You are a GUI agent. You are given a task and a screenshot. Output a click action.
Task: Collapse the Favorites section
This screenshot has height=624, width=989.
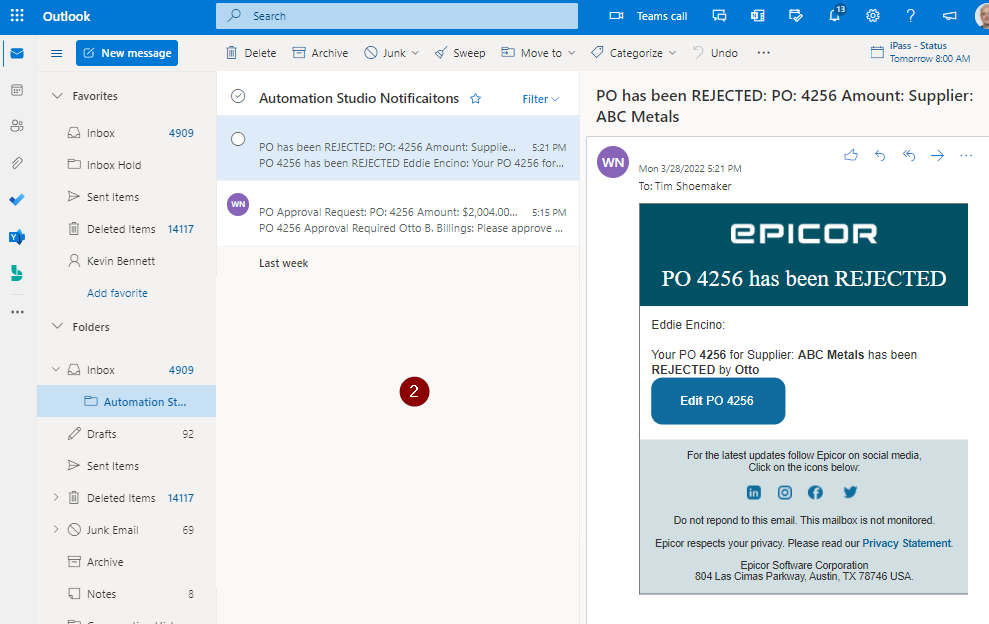click(57, 96)
